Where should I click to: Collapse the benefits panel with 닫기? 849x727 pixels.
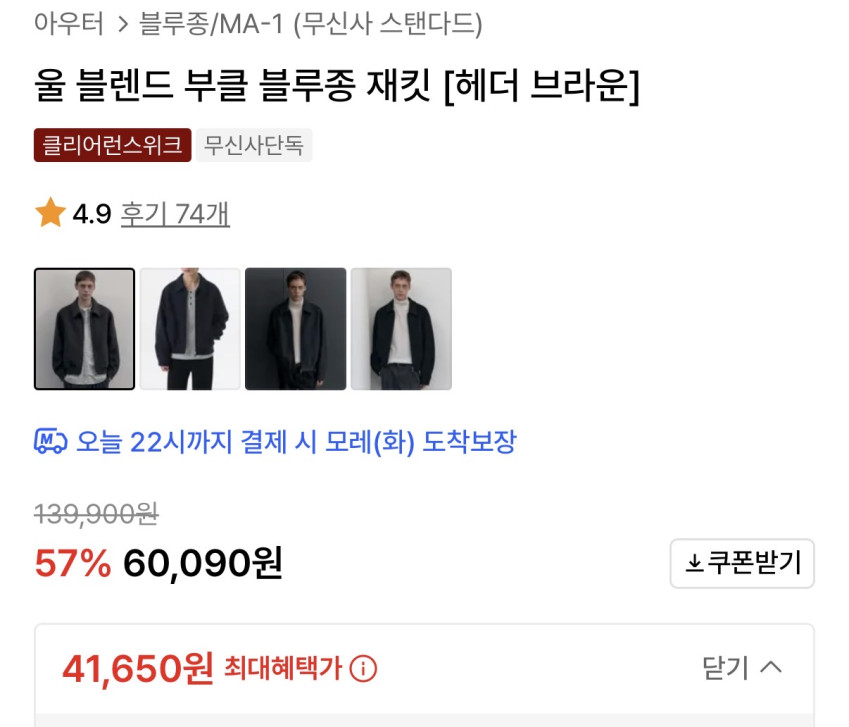[741, 667]
